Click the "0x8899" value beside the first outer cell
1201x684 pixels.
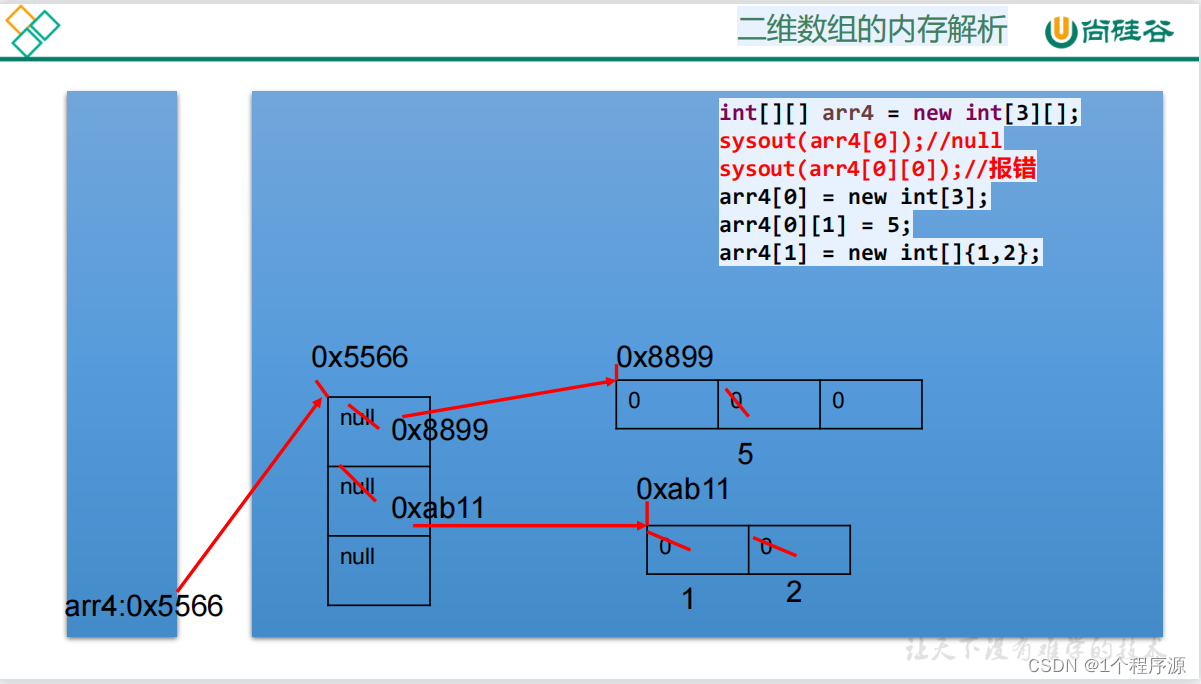(x=440, y=430)
